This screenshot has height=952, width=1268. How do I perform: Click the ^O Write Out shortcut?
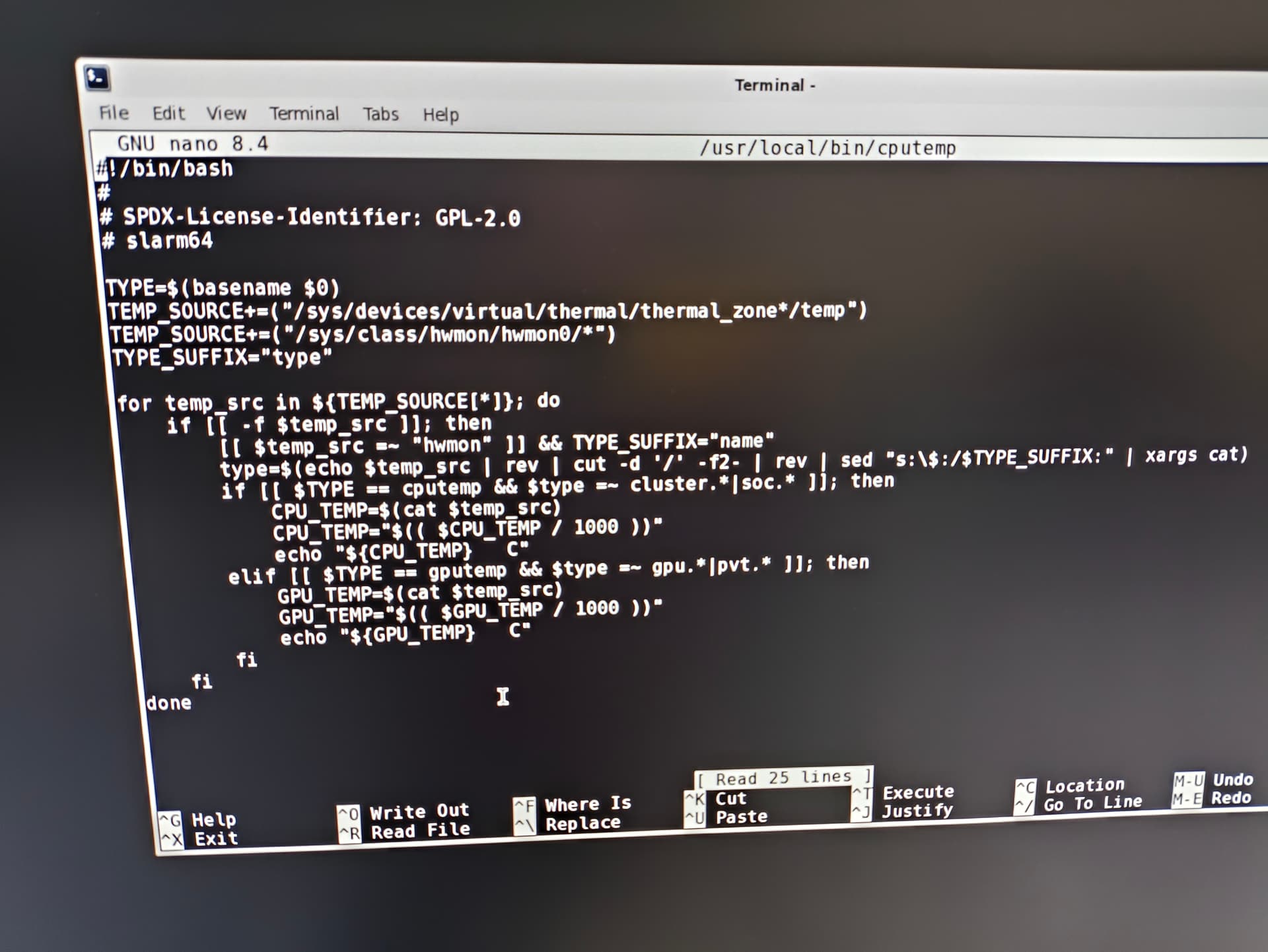404,811
